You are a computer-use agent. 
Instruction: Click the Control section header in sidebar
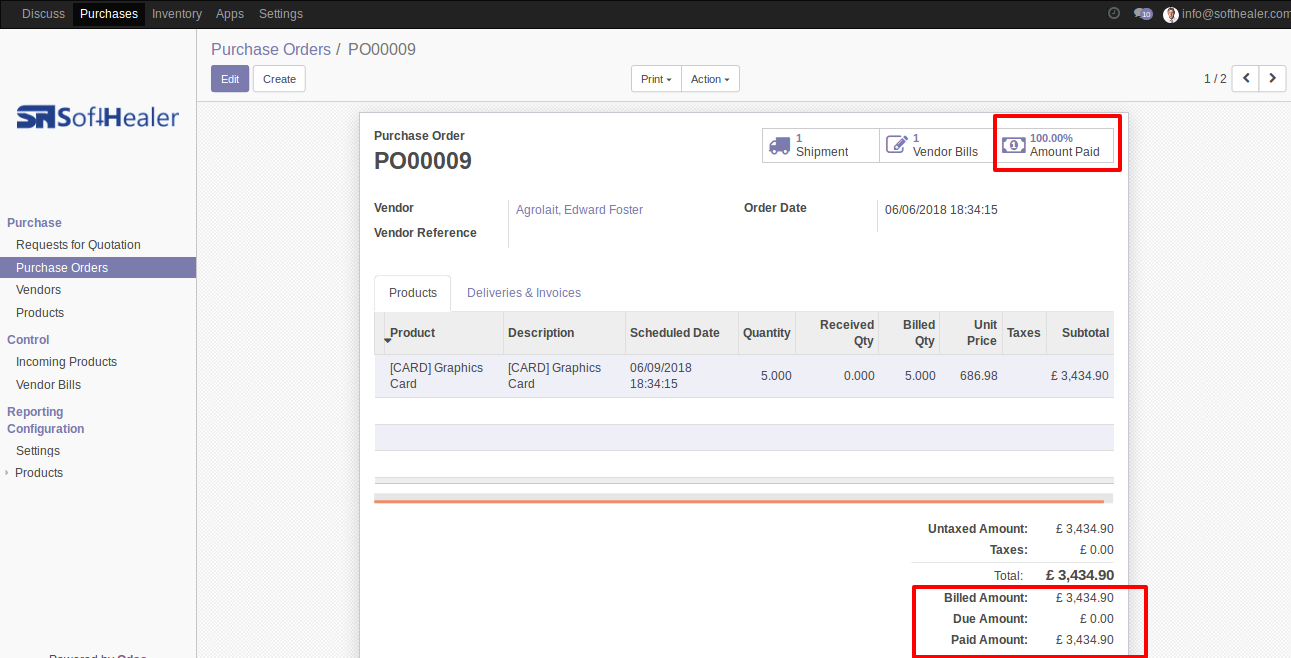coord(28,340)
